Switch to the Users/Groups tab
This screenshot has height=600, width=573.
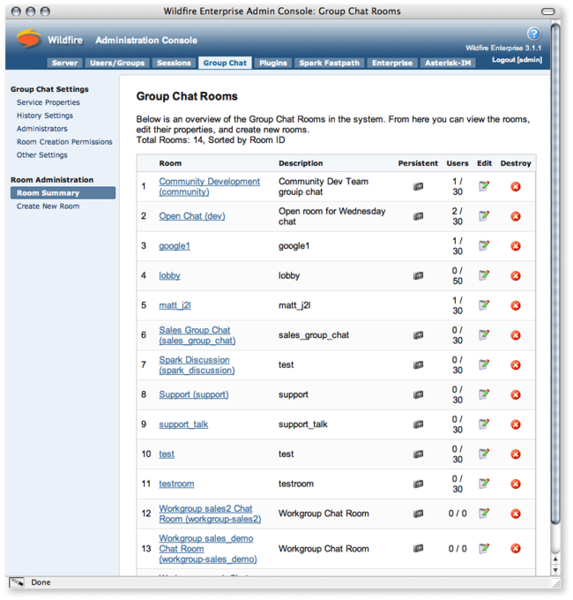coord(117,63)
